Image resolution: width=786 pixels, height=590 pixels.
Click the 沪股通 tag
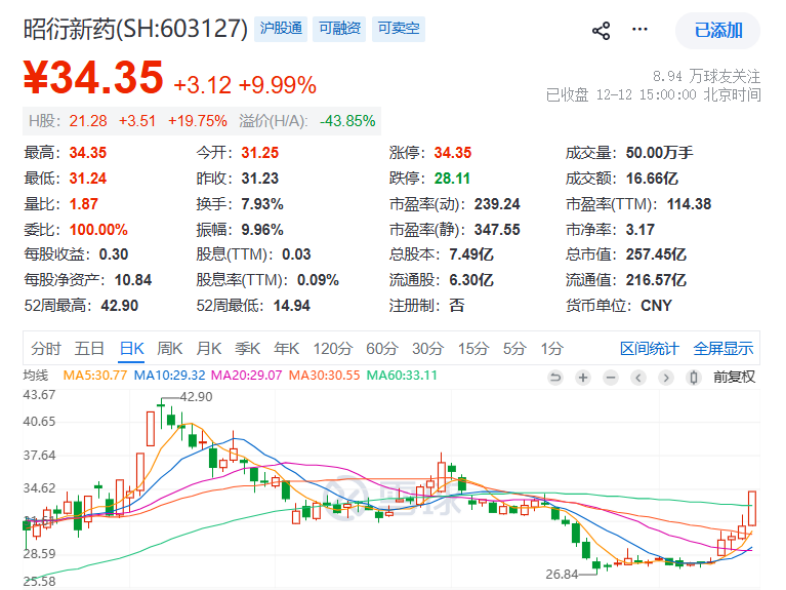pos(280,29)
